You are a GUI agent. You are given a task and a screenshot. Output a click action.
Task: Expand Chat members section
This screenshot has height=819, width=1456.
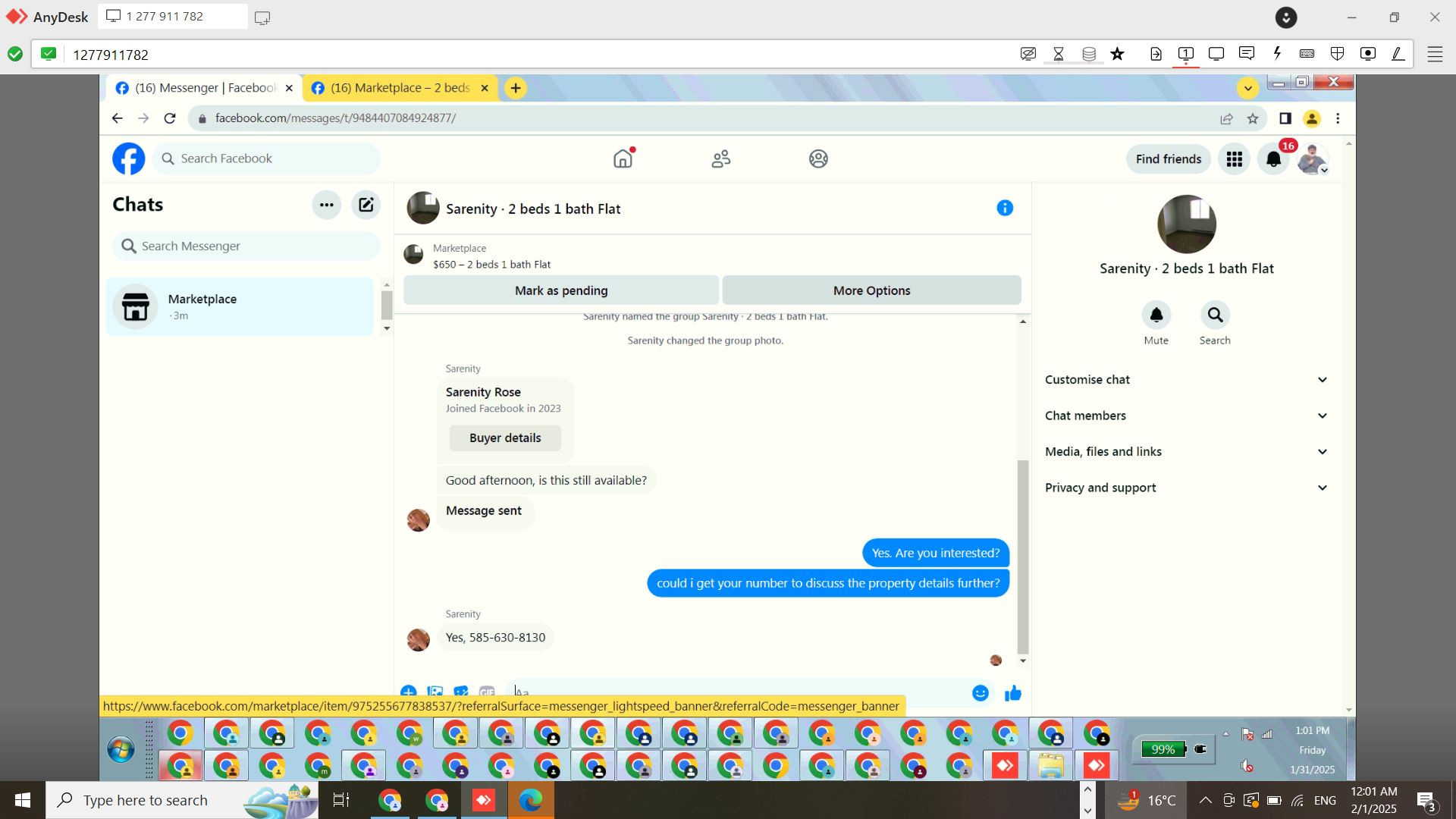[1186, 416]
